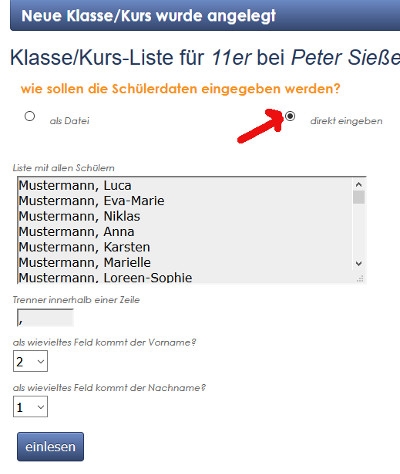This screenshot has height=474, width=400.
Task: Click the textarea resize grip handle
Action: [x=360, y=279]
